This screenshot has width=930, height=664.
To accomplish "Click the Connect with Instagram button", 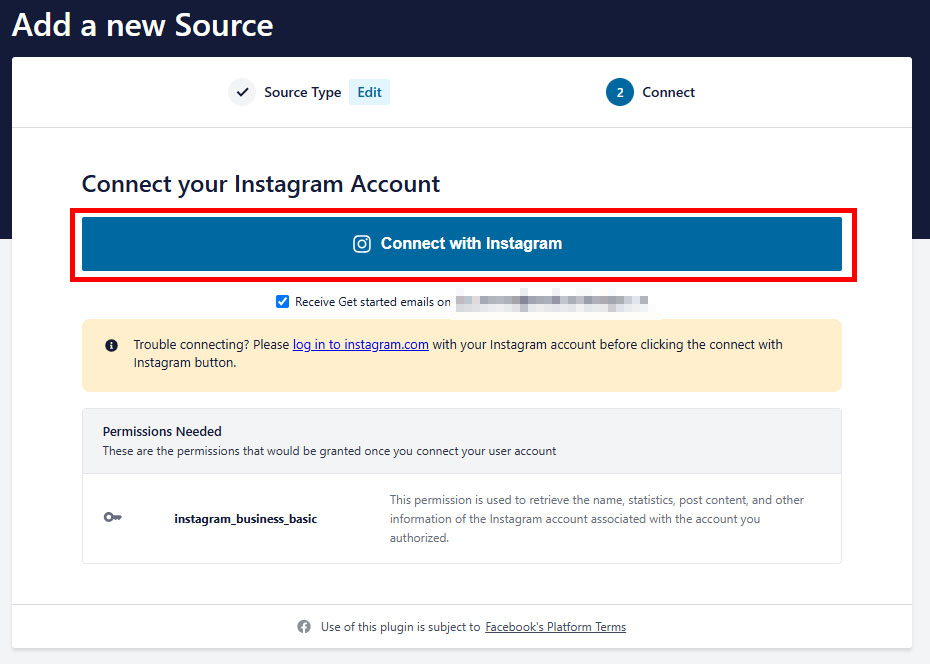I will [x=461, y=244].
